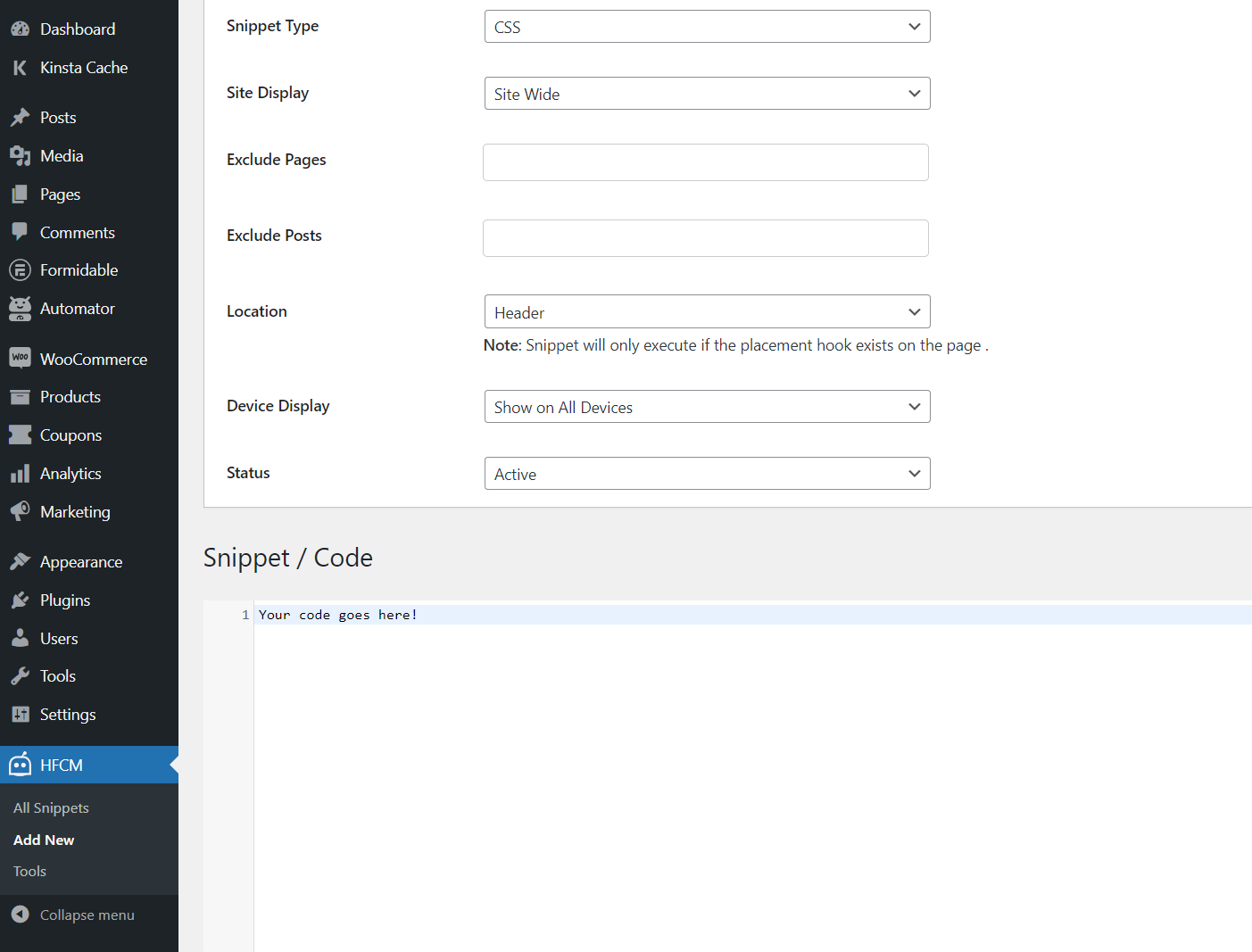The width and height of the screenshot is (1252, 952).
Task: Go to the Plugins section
Action: 20,600
